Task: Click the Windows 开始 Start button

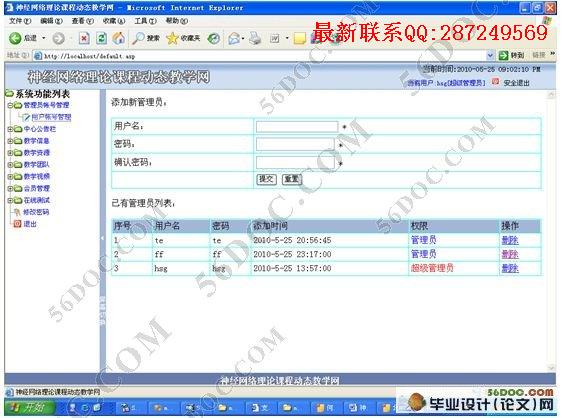Action: pyautogui.click(x=30, y=408)
